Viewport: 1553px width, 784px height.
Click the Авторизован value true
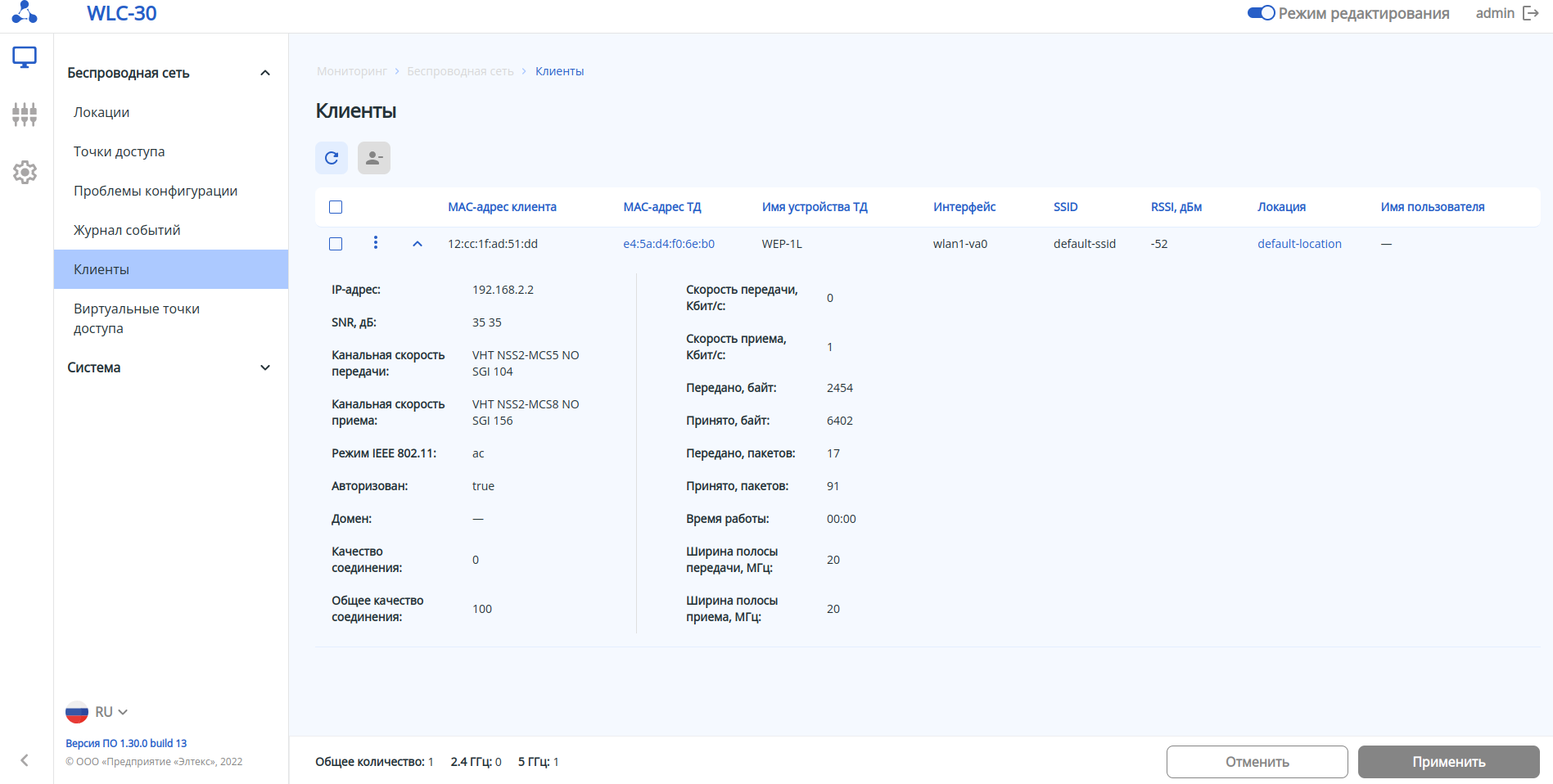coord(483,486)
